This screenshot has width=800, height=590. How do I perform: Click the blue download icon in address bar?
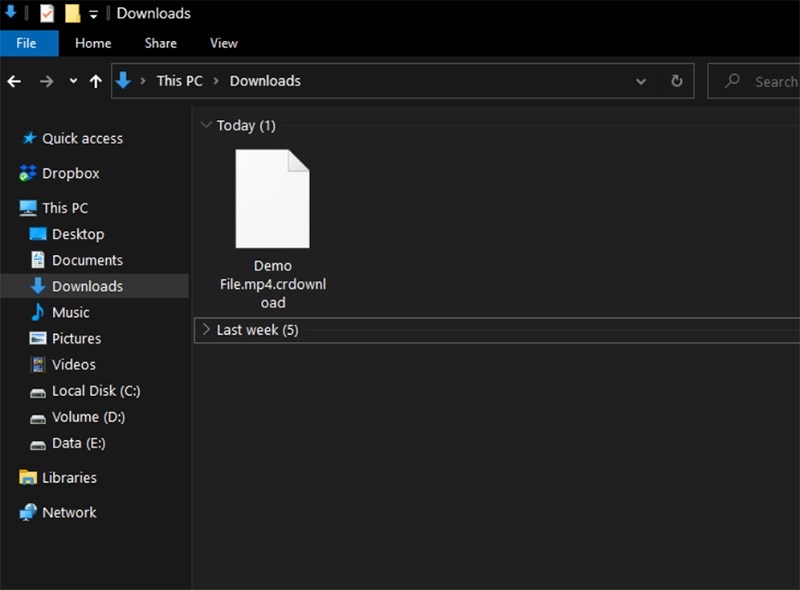(x=123, y=81)
